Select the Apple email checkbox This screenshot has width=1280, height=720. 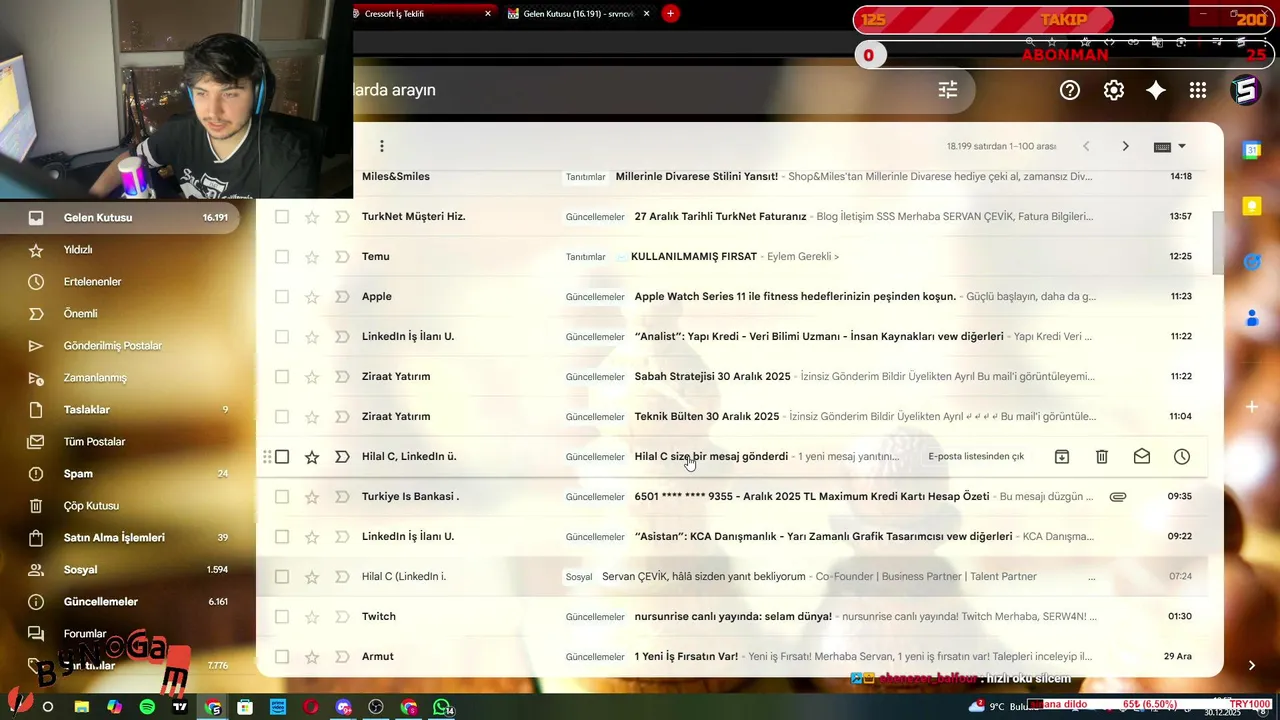282,297
